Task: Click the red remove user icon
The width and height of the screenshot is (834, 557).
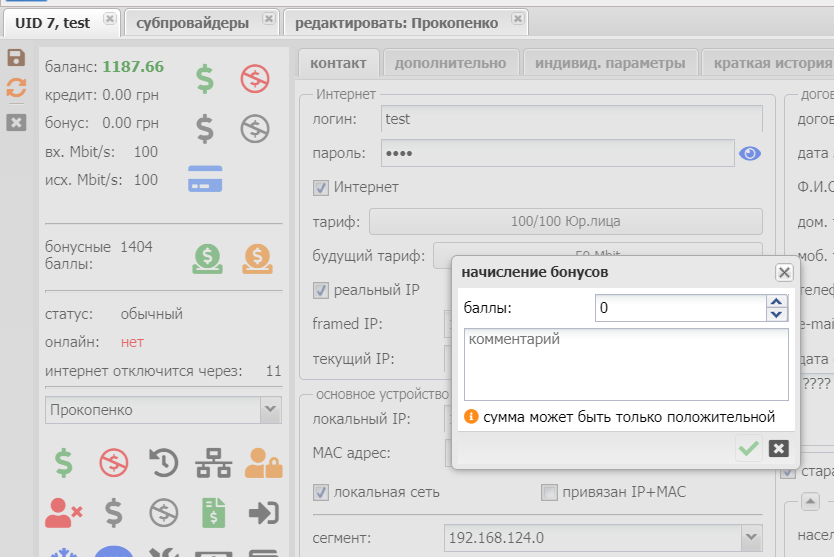Action: coord(63,512)
